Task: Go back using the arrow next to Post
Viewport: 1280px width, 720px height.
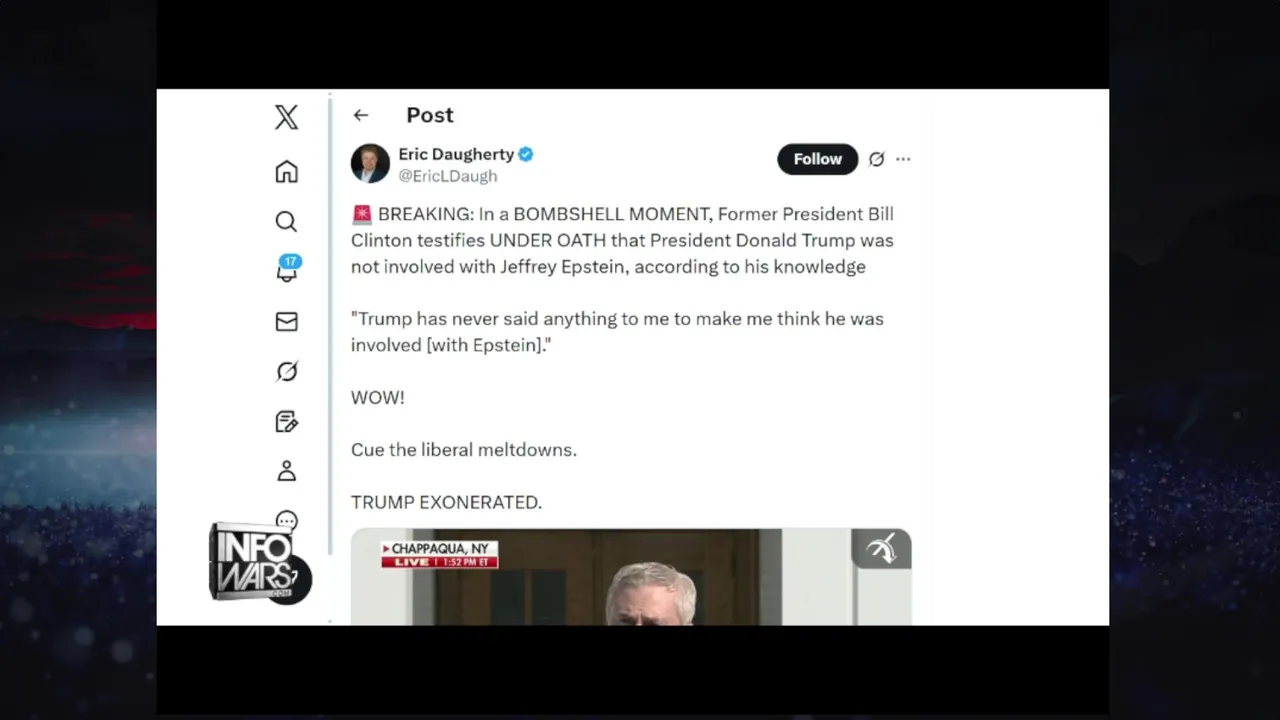Action: pos(361,115)
